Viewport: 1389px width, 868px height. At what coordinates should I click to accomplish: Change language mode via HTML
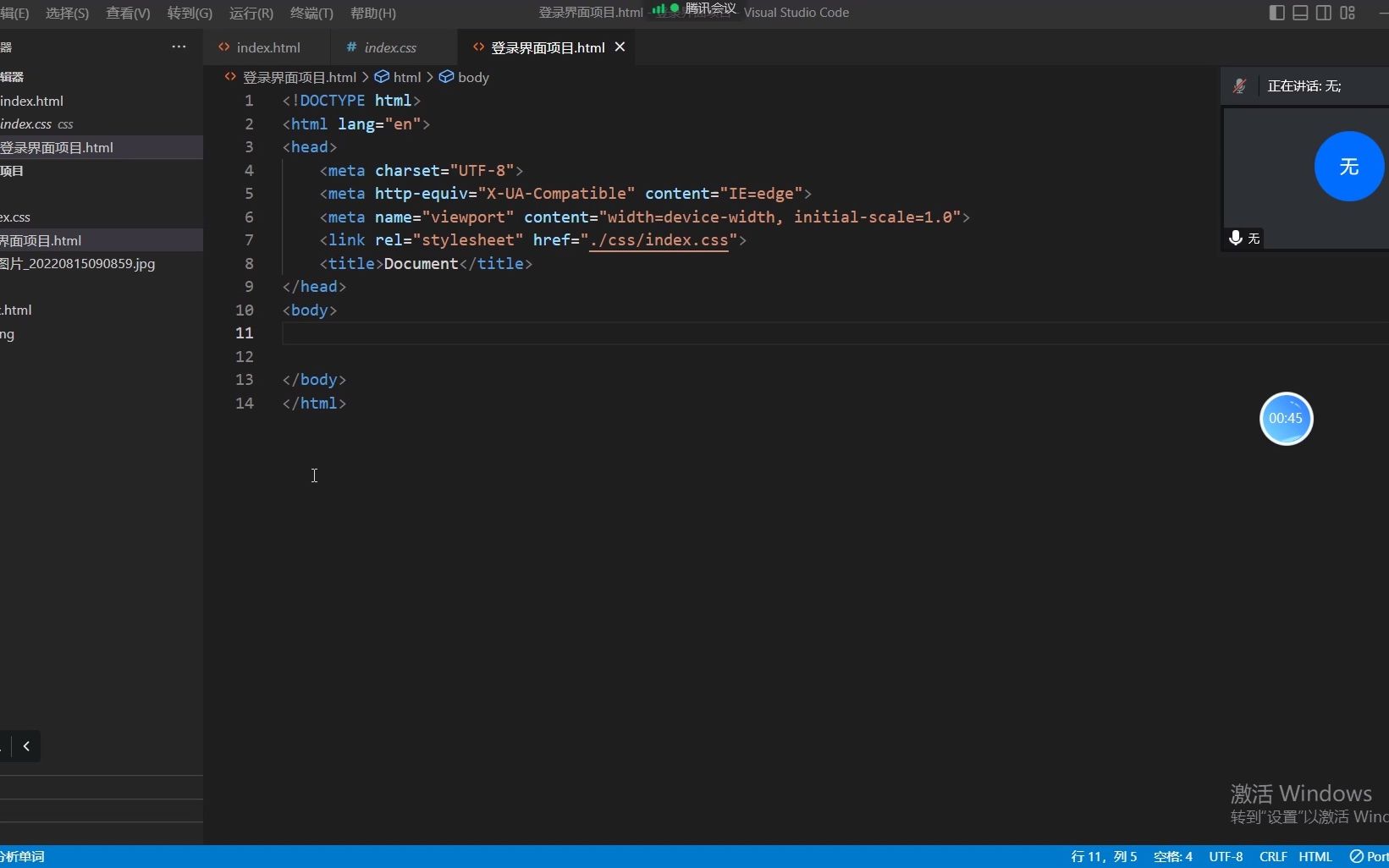(1315, 856)
